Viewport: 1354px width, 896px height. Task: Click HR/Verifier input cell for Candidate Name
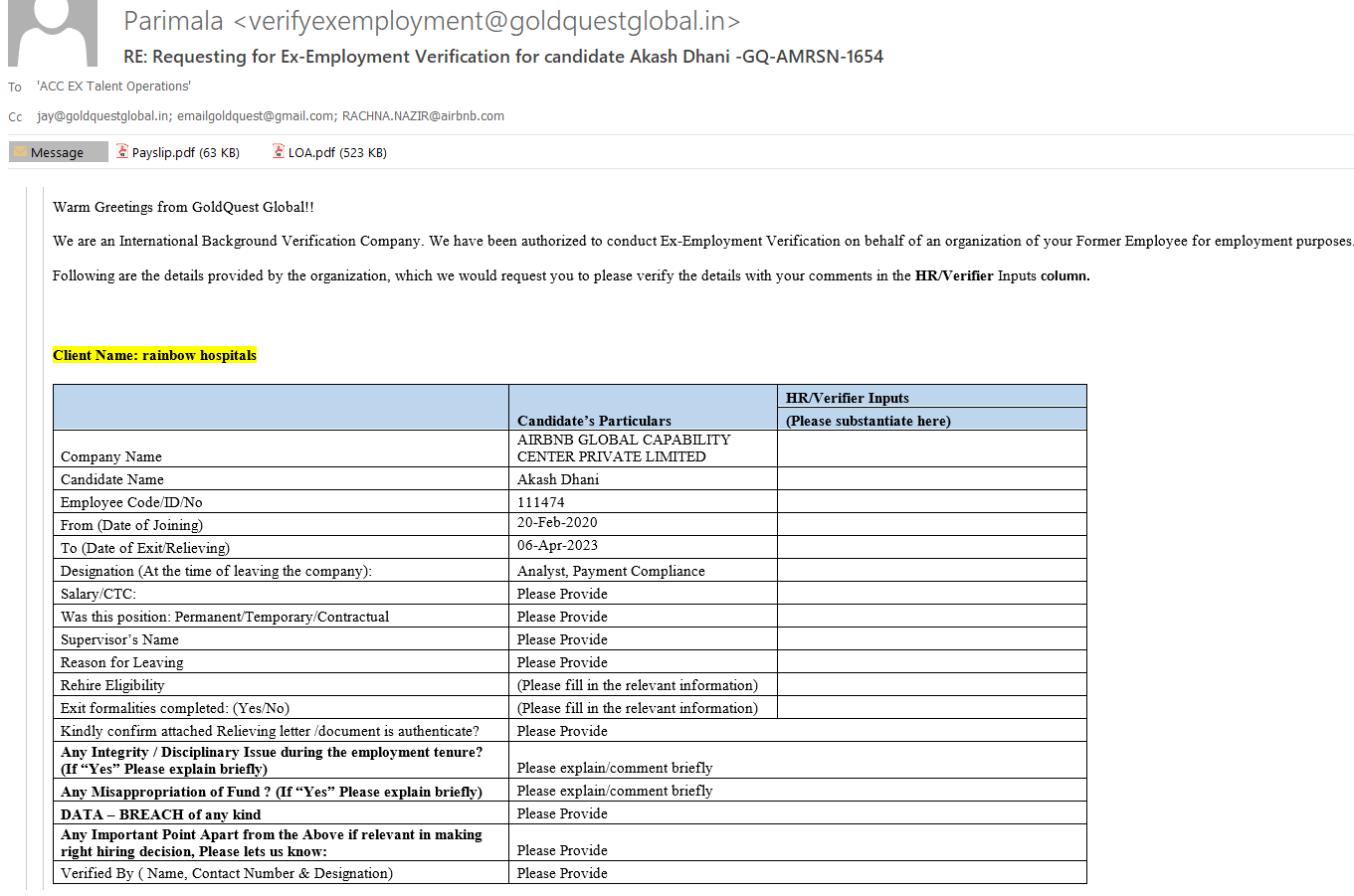point(931,479)
